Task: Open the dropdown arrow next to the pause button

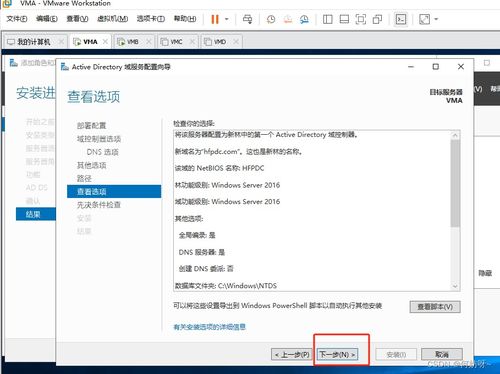Action: pos(227,19)
